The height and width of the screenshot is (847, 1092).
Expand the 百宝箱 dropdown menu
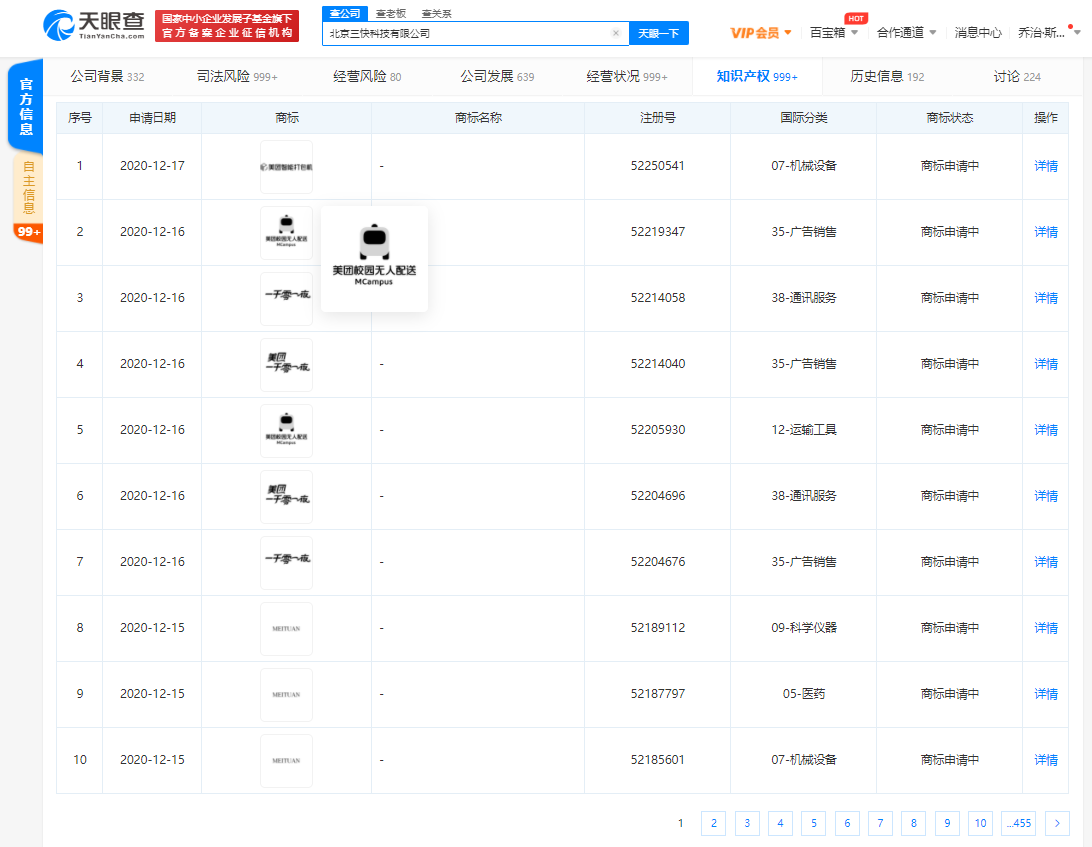click(x=832, y=32)
